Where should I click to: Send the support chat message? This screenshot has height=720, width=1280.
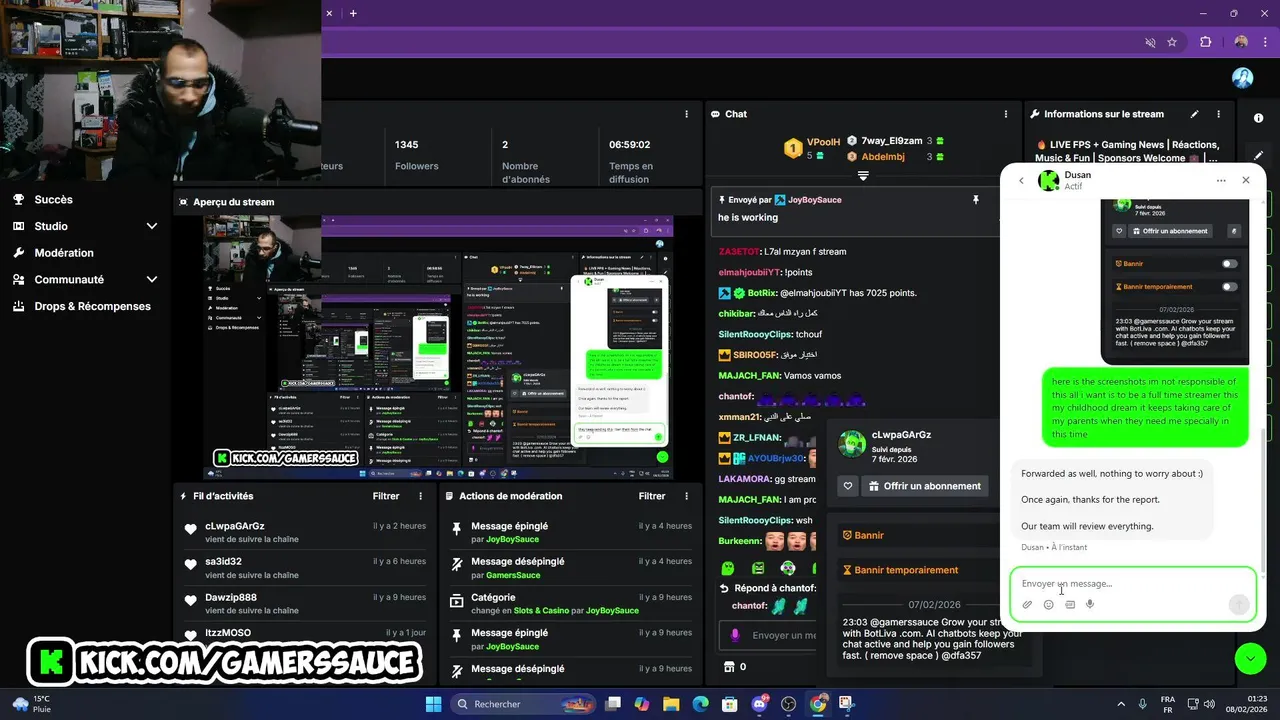[x=1238, y=604]
